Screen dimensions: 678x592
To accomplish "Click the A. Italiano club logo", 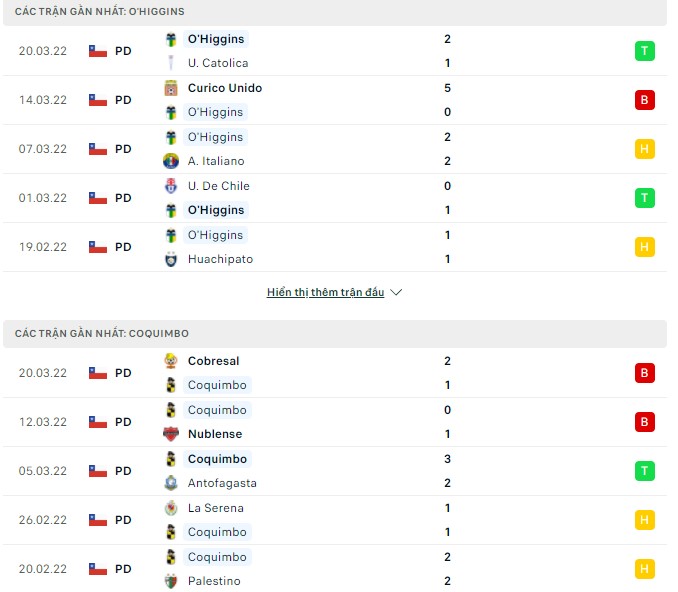I will 171,161.
